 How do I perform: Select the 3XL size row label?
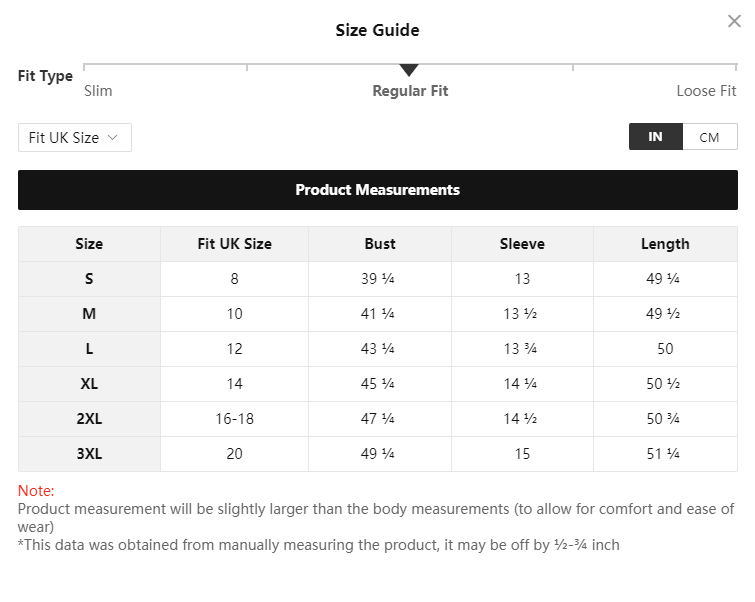tap(89, 454)
